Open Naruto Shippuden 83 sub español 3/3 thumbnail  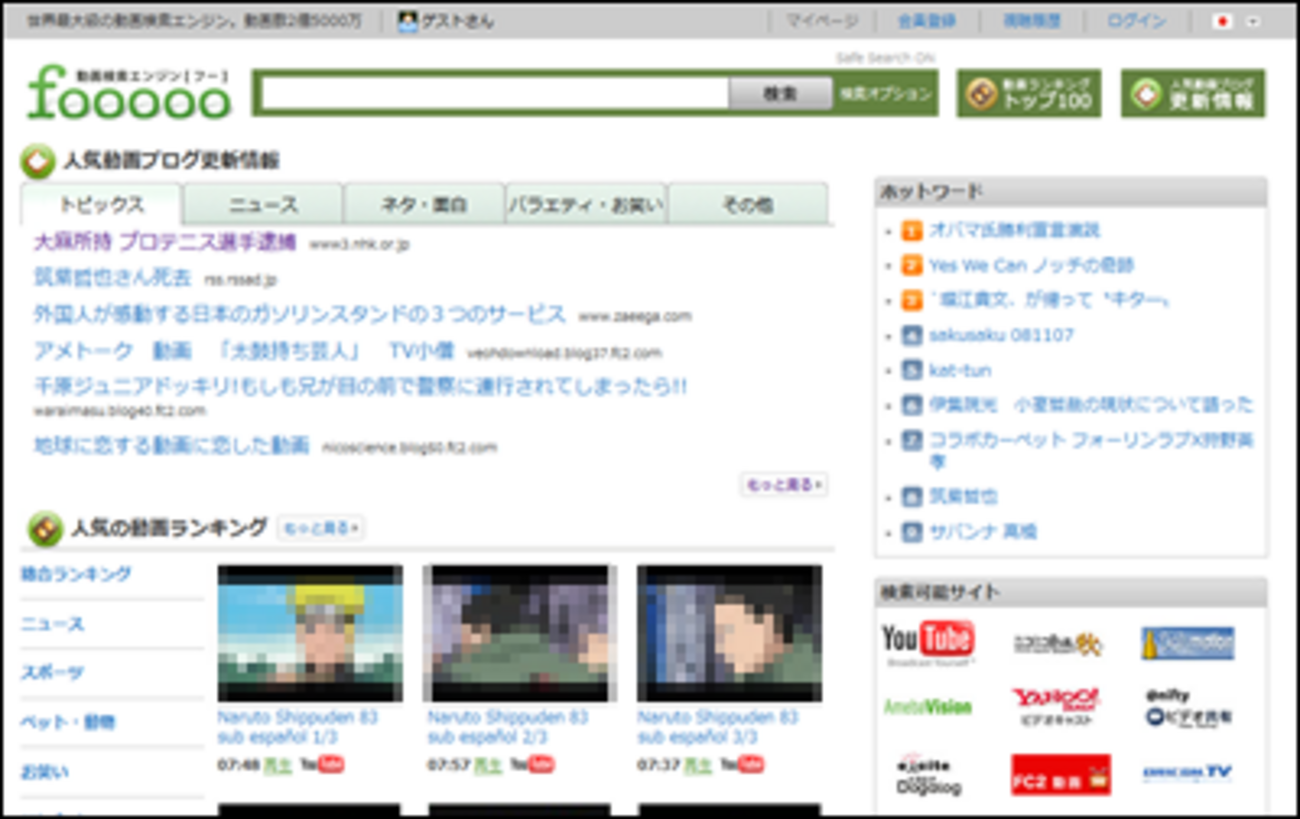tap(729, 633)
